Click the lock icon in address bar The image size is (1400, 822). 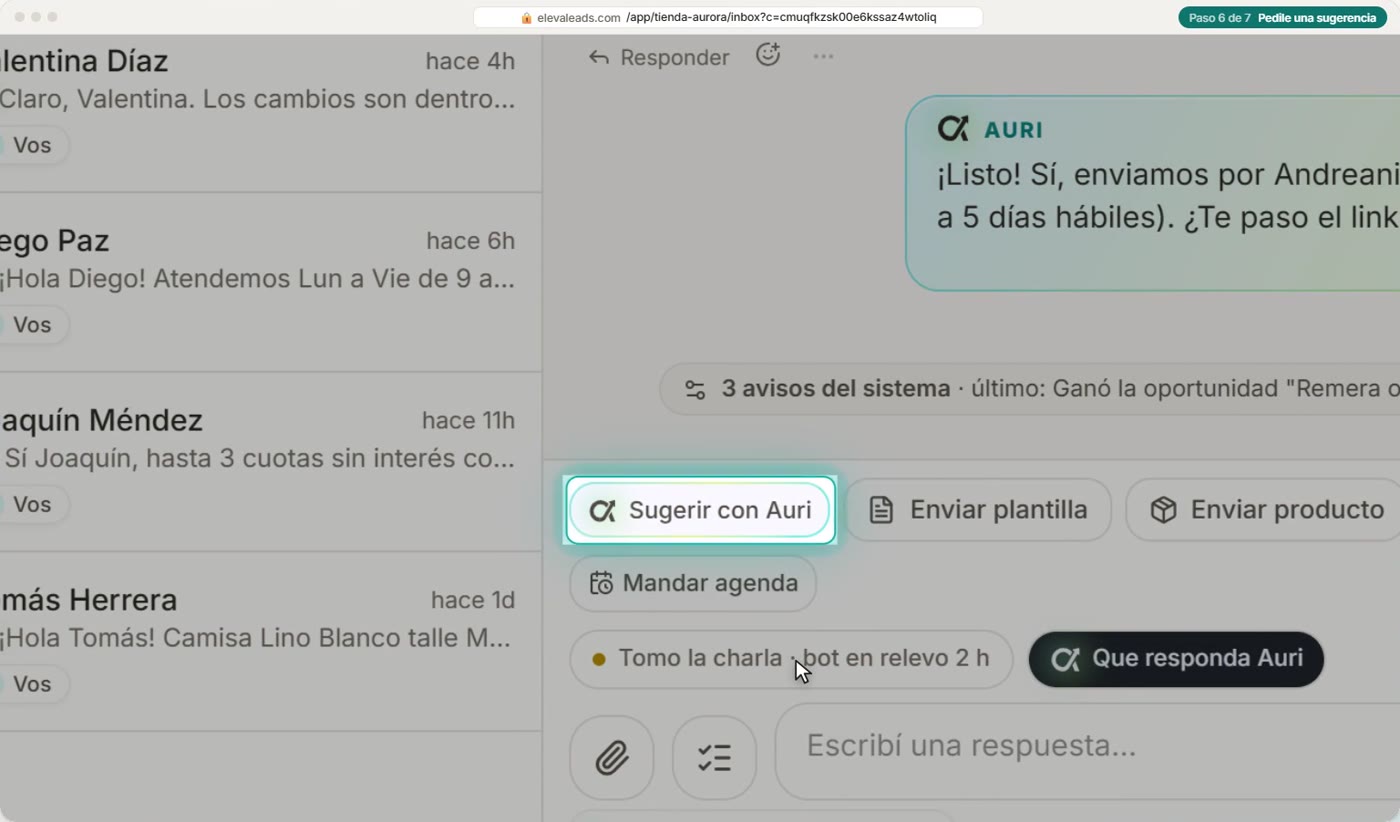pos(526,18)
